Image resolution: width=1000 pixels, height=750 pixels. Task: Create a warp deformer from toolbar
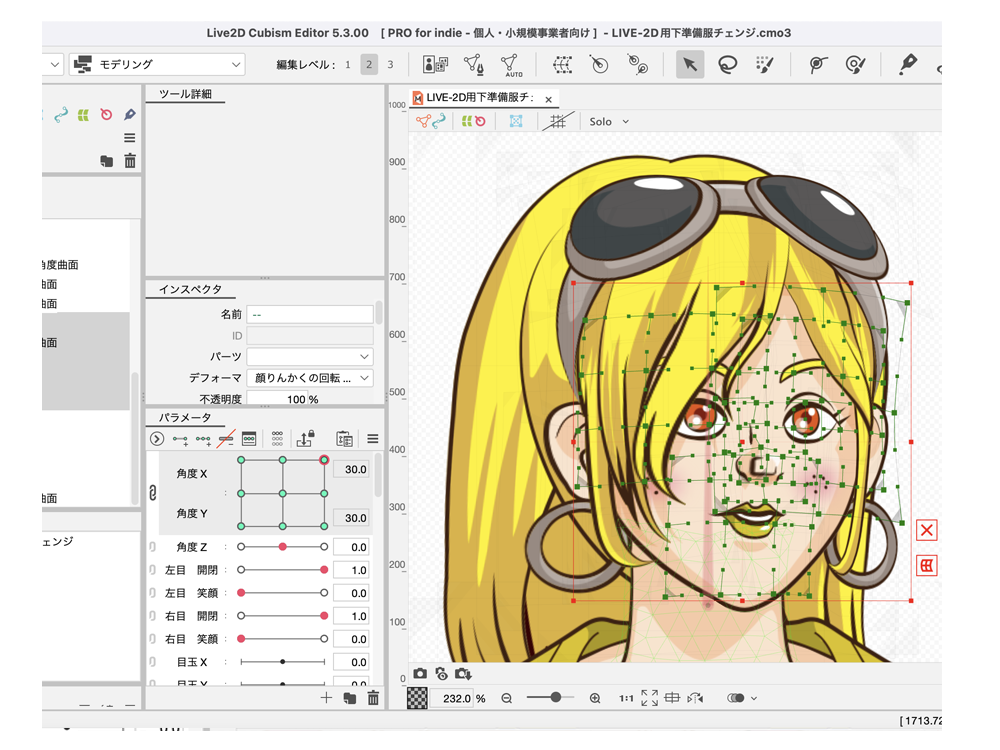(x=562, y=64)
